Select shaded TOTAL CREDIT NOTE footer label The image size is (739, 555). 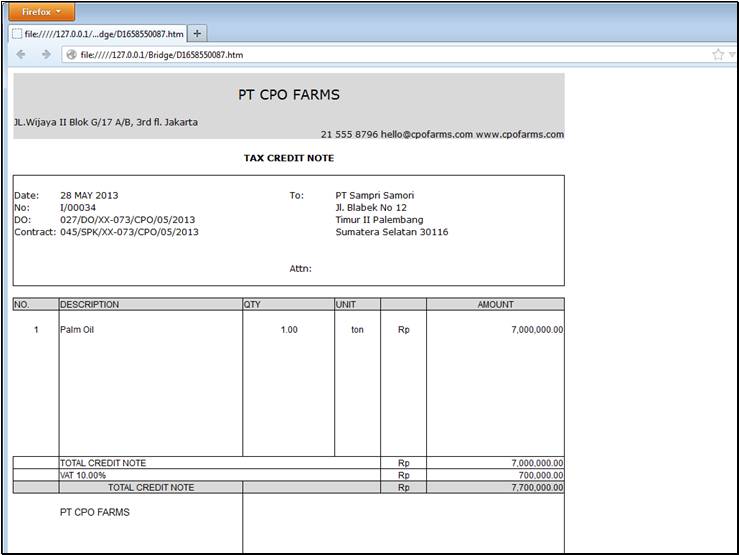(151, 487)
